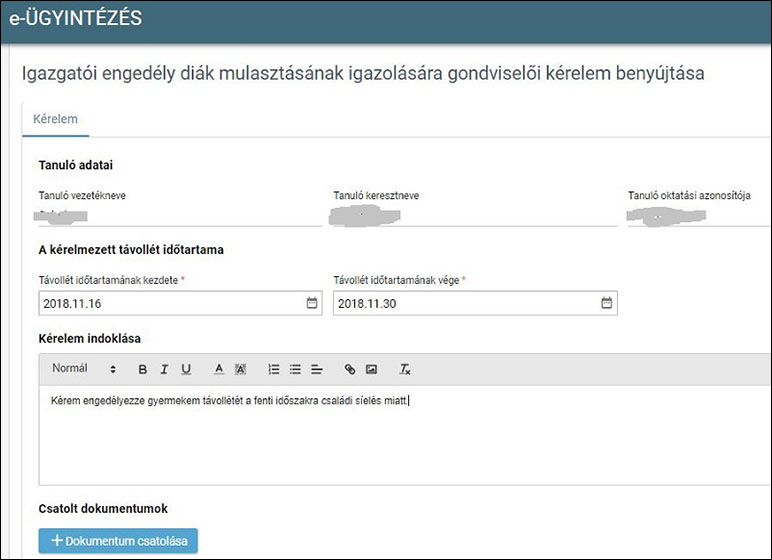This screenshot has height=560, width=772.
Task: Click the Dokumentum csatolása button
Action: (x=118, y=541)
